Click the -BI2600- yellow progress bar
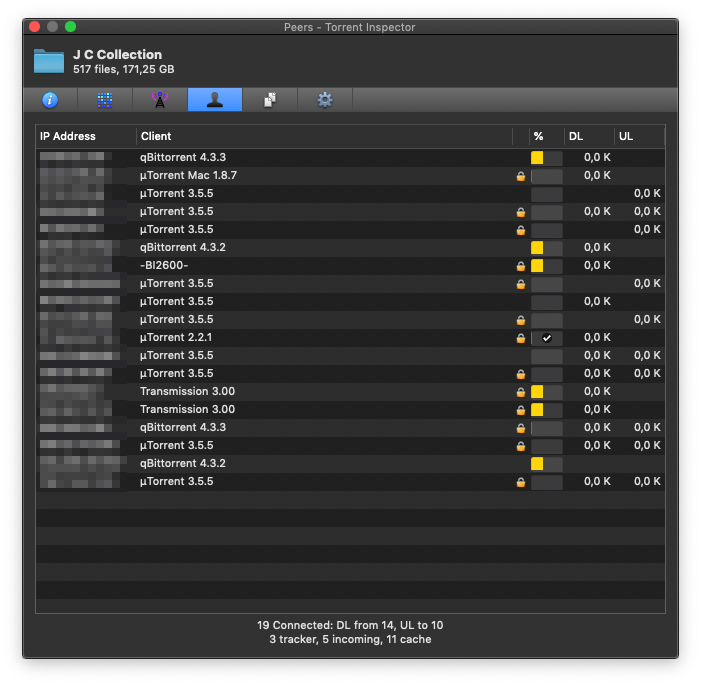 [x=538, y=266]
